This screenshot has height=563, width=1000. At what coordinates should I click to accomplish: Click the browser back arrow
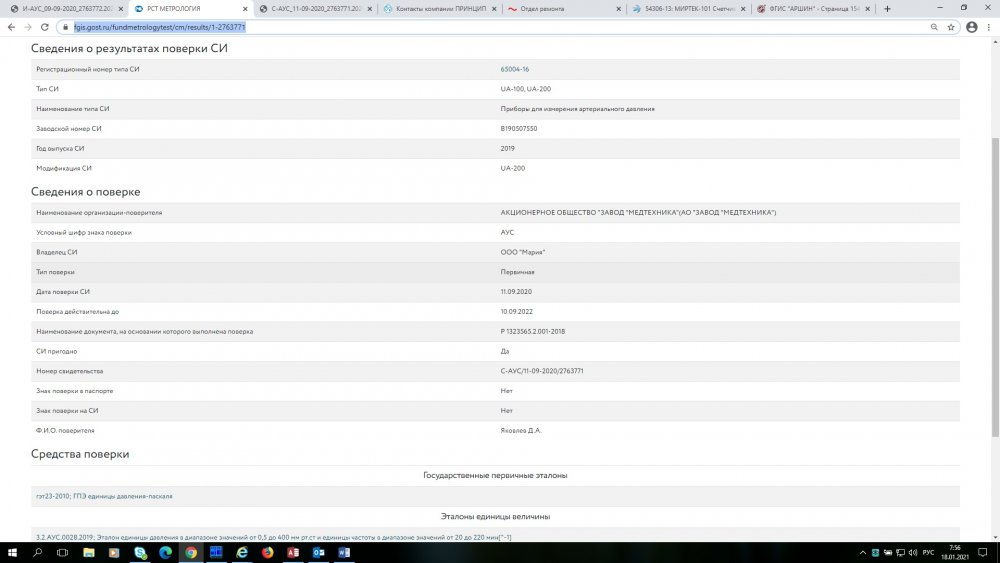click(11, 27)
